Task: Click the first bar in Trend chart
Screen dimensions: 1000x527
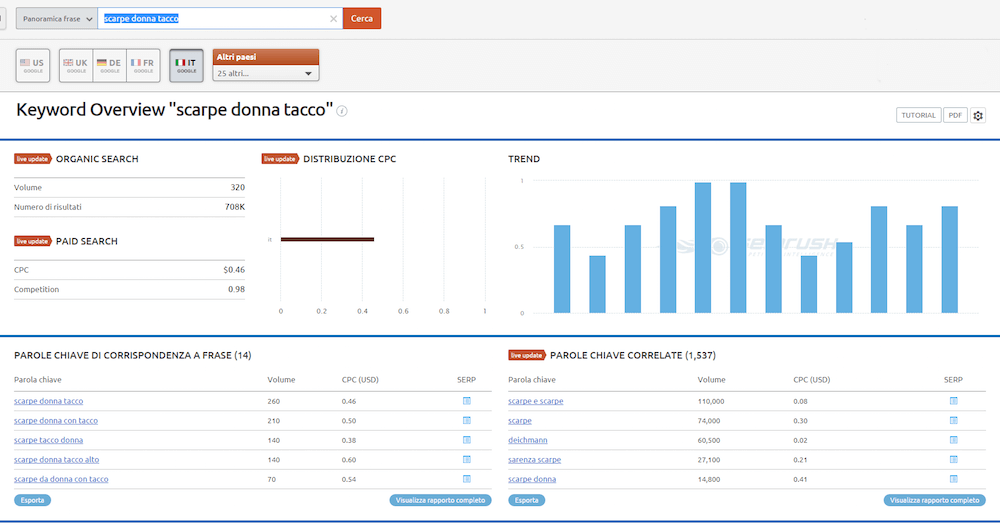Action: click(562, 269)
